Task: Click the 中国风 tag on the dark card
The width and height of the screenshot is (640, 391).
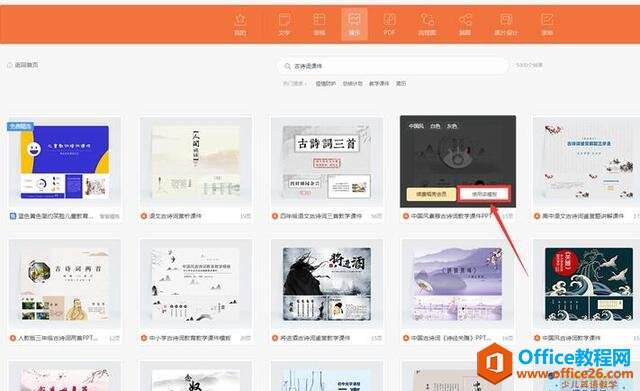Action: click(x=416, y=126)
